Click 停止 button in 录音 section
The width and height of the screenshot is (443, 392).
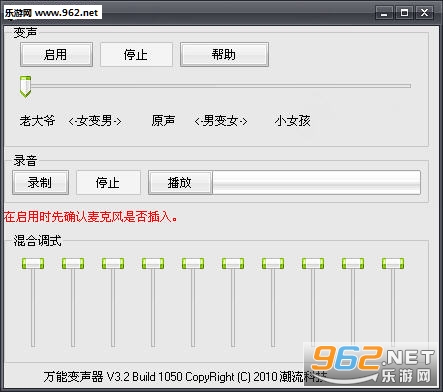coord(108,183)
